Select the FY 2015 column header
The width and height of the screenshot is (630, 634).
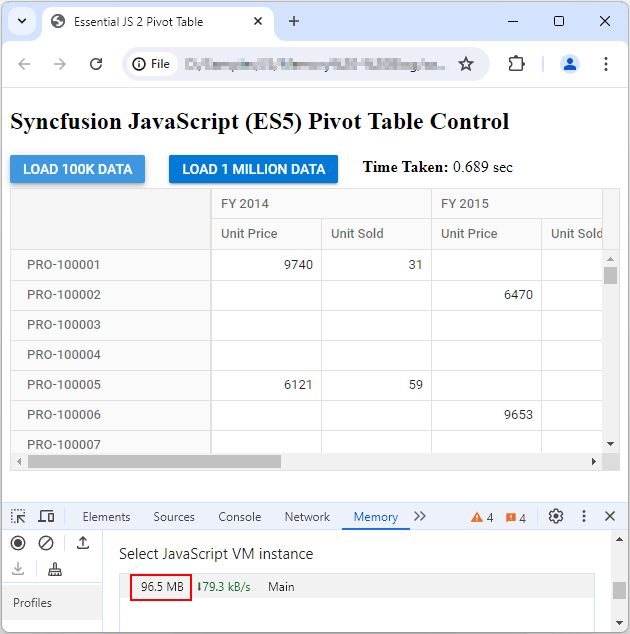[517, 203]
